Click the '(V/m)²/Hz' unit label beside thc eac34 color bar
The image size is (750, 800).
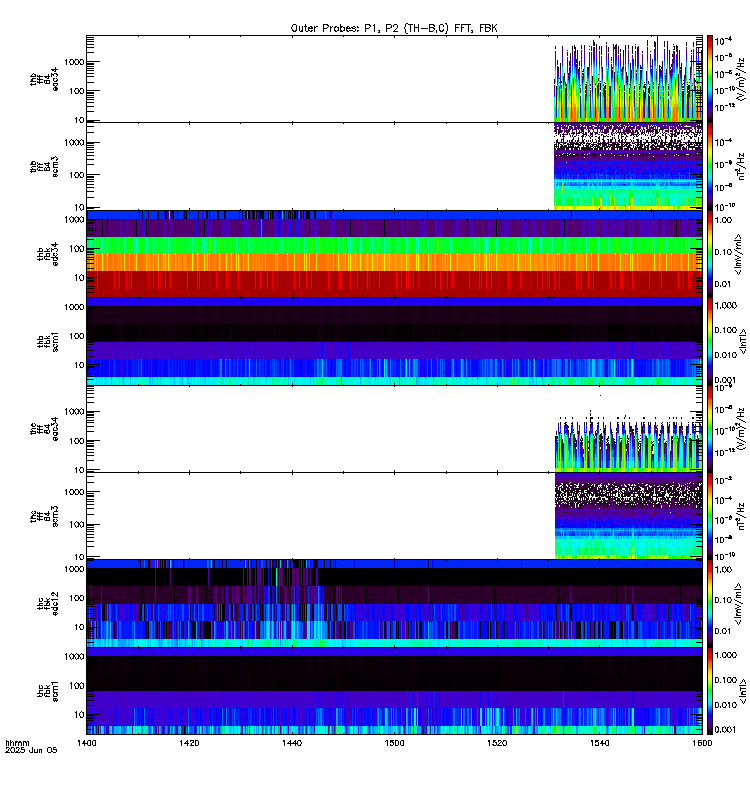[743, 429]
